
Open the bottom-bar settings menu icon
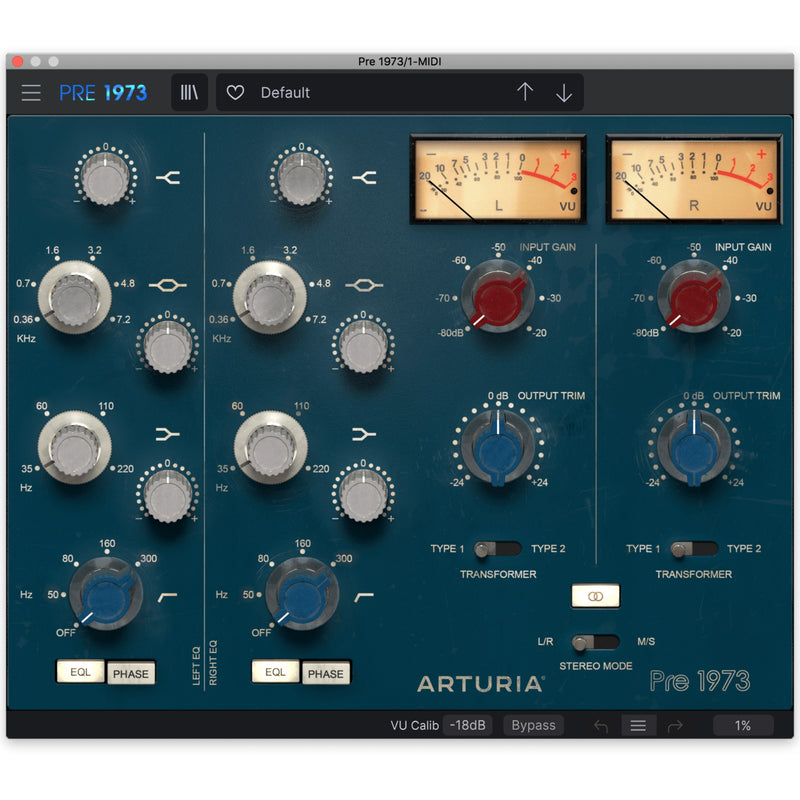coord(638,725)
